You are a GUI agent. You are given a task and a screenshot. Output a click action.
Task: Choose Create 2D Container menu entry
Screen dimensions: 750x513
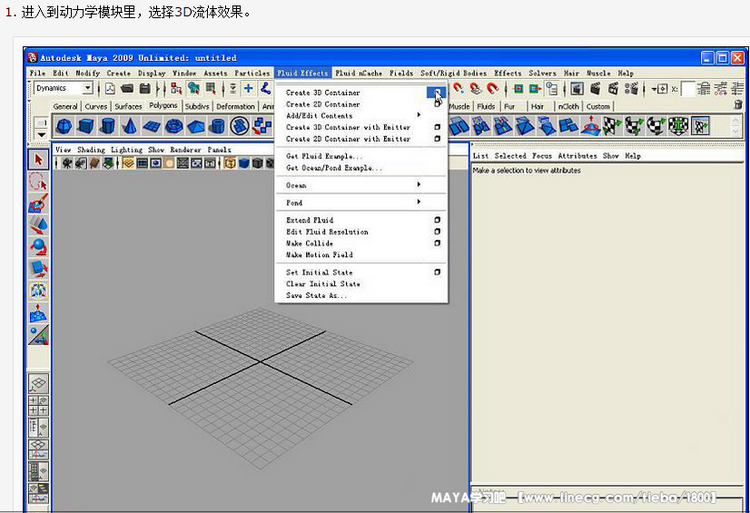(x=323, y=104)
